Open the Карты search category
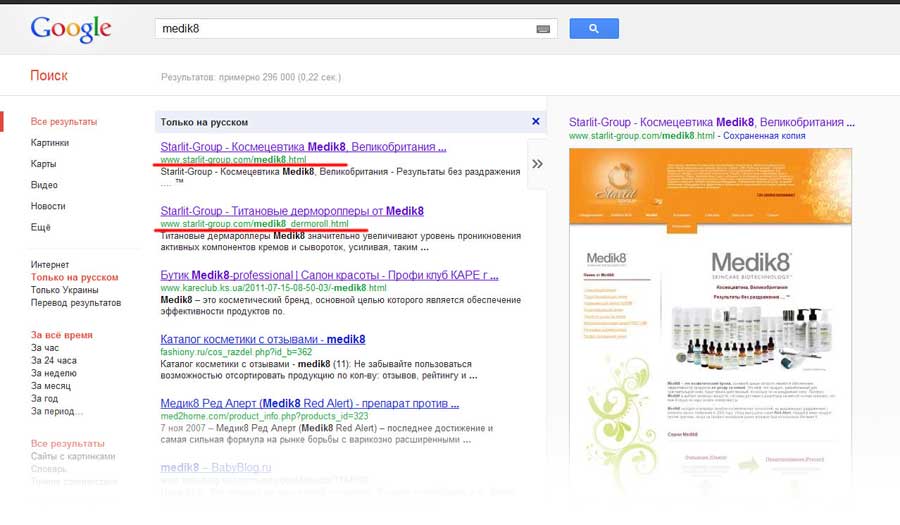 point(44,164)
